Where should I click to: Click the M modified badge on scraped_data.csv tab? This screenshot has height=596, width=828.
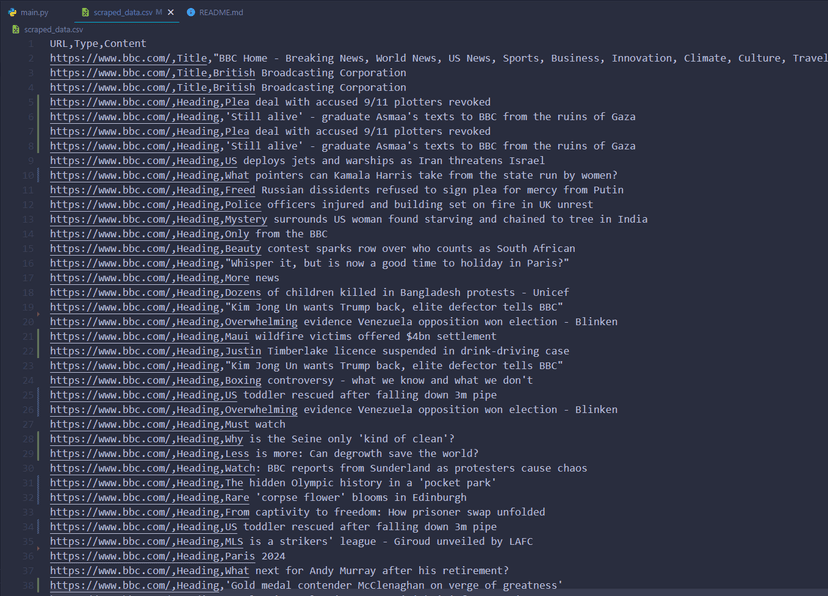[x=159, y=12]
